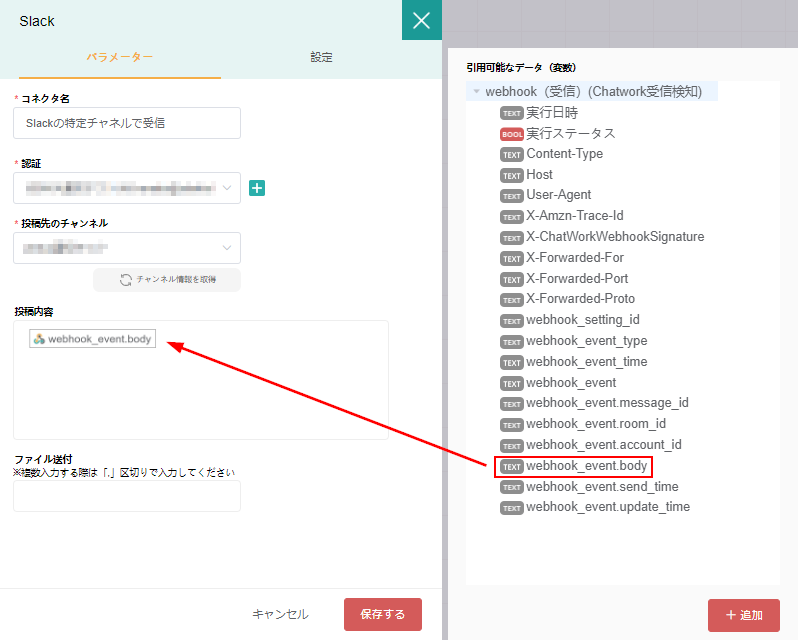Select the Content-Type variable

point(551,154)
